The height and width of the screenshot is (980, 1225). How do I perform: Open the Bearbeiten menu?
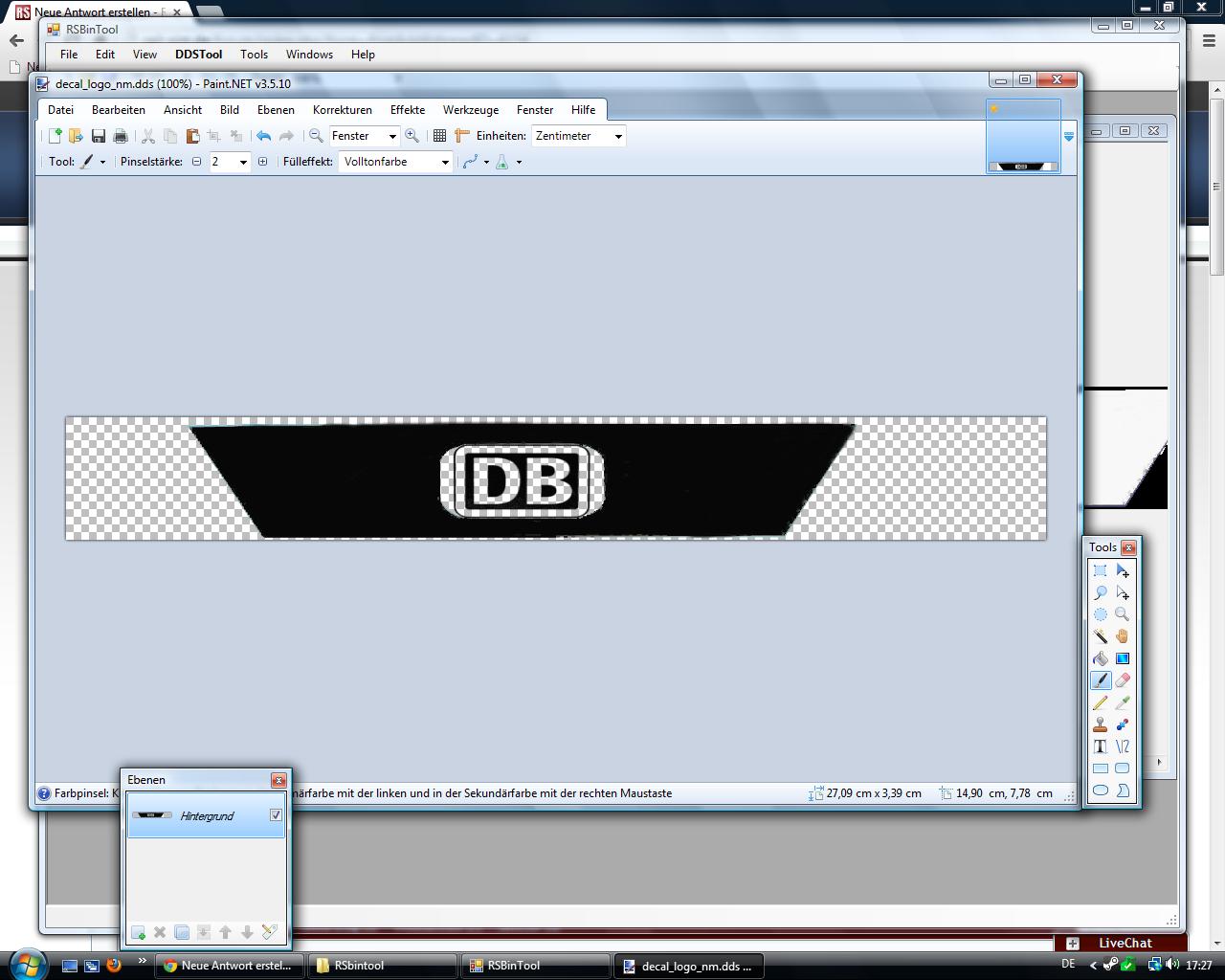119,110
